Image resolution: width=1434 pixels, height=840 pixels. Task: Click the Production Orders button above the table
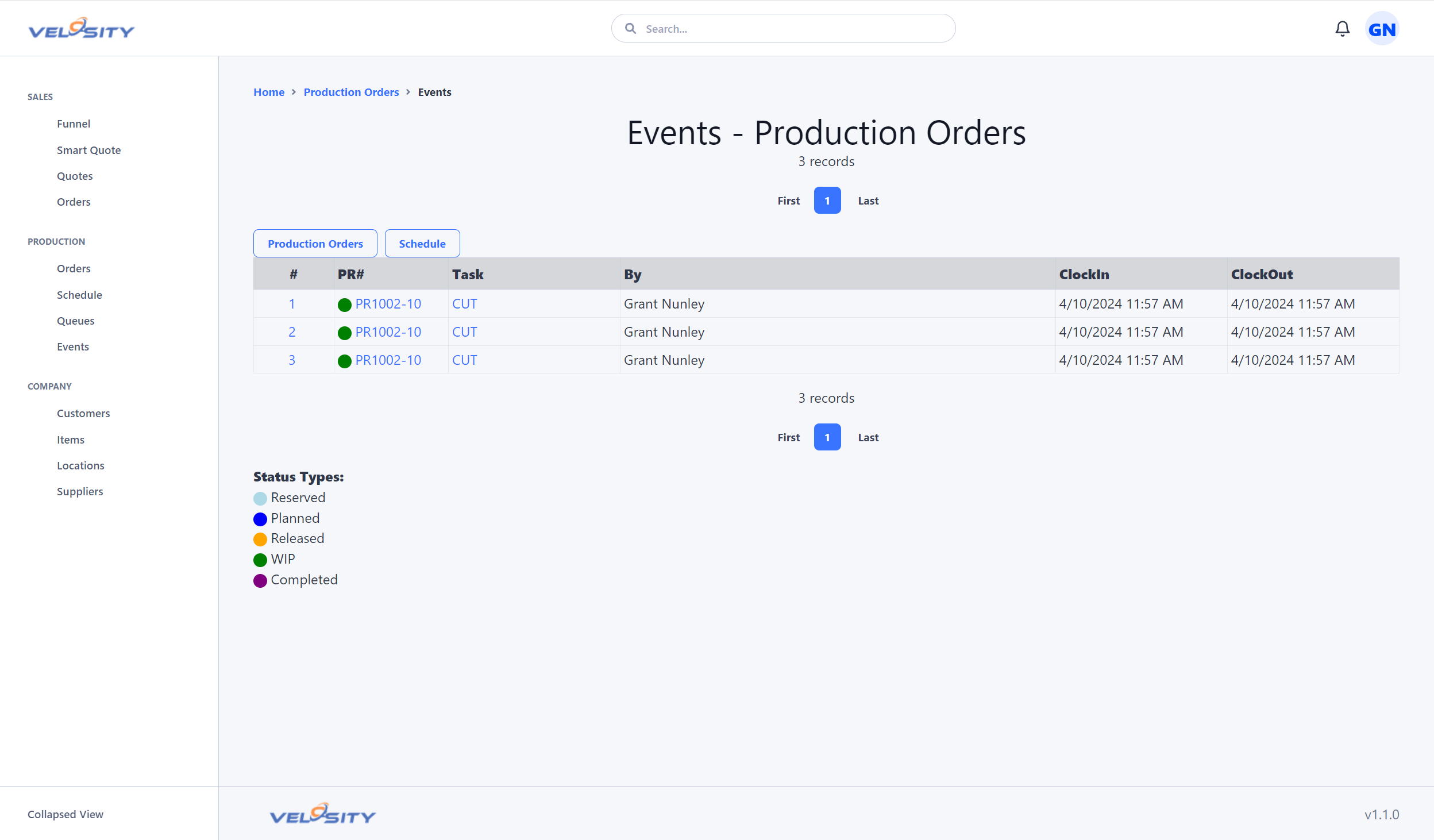[315, 244]
